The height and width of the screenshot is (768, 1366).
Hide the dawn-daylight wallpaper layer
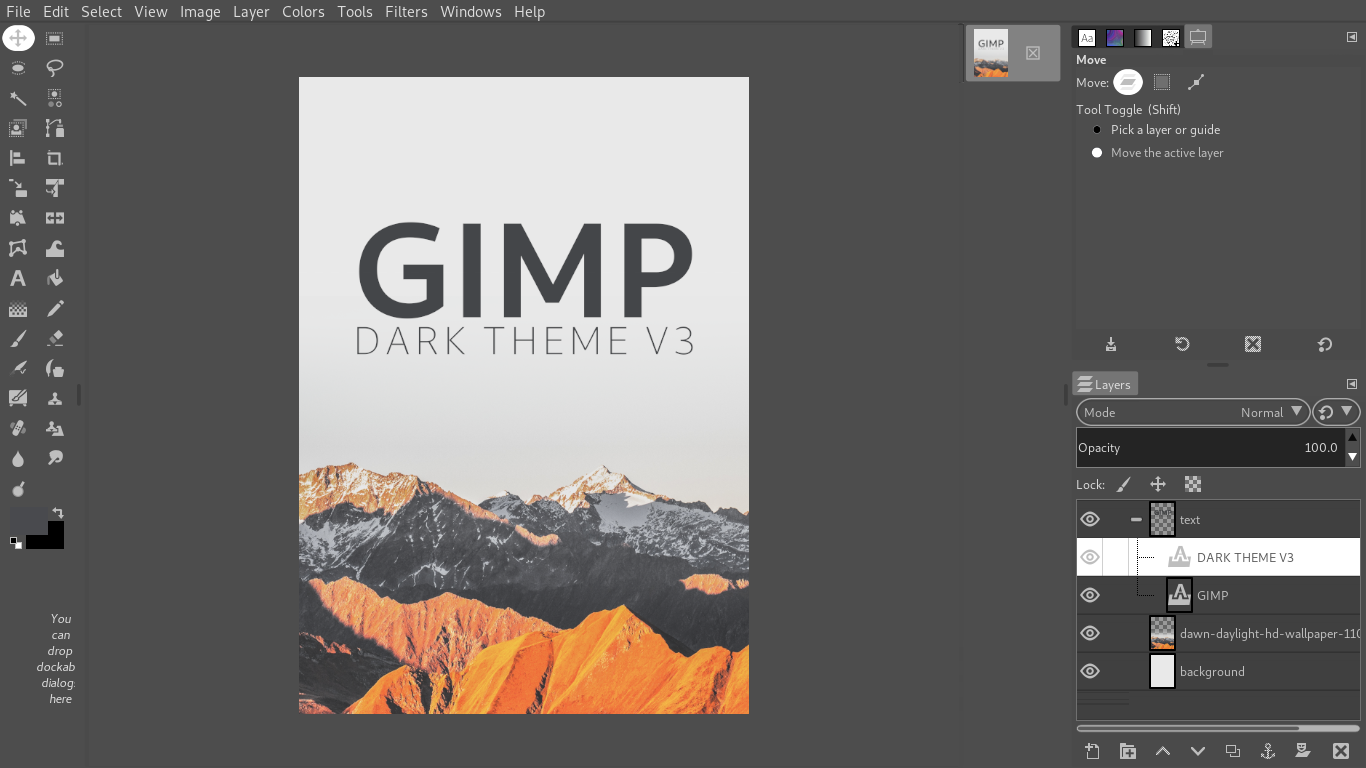tap(1090, 633)
